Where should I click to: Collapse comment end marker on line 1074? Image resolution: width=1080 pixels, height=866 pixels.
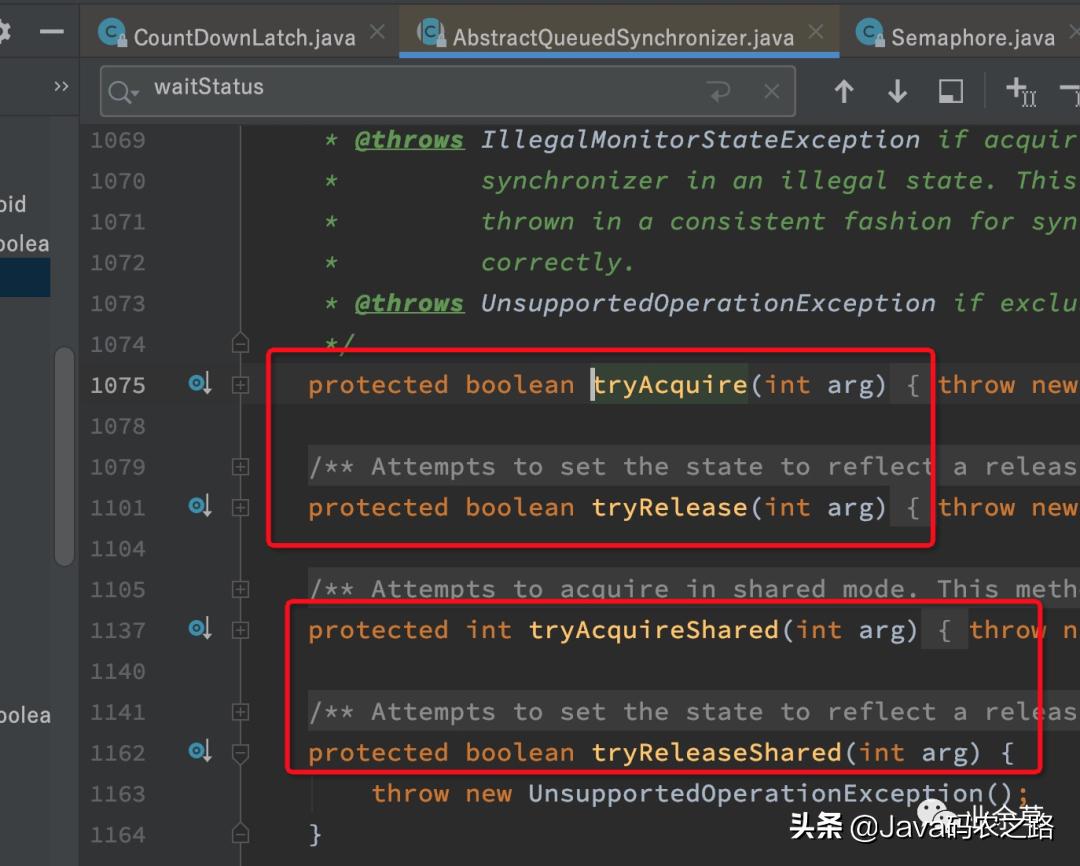click(240, 342)
